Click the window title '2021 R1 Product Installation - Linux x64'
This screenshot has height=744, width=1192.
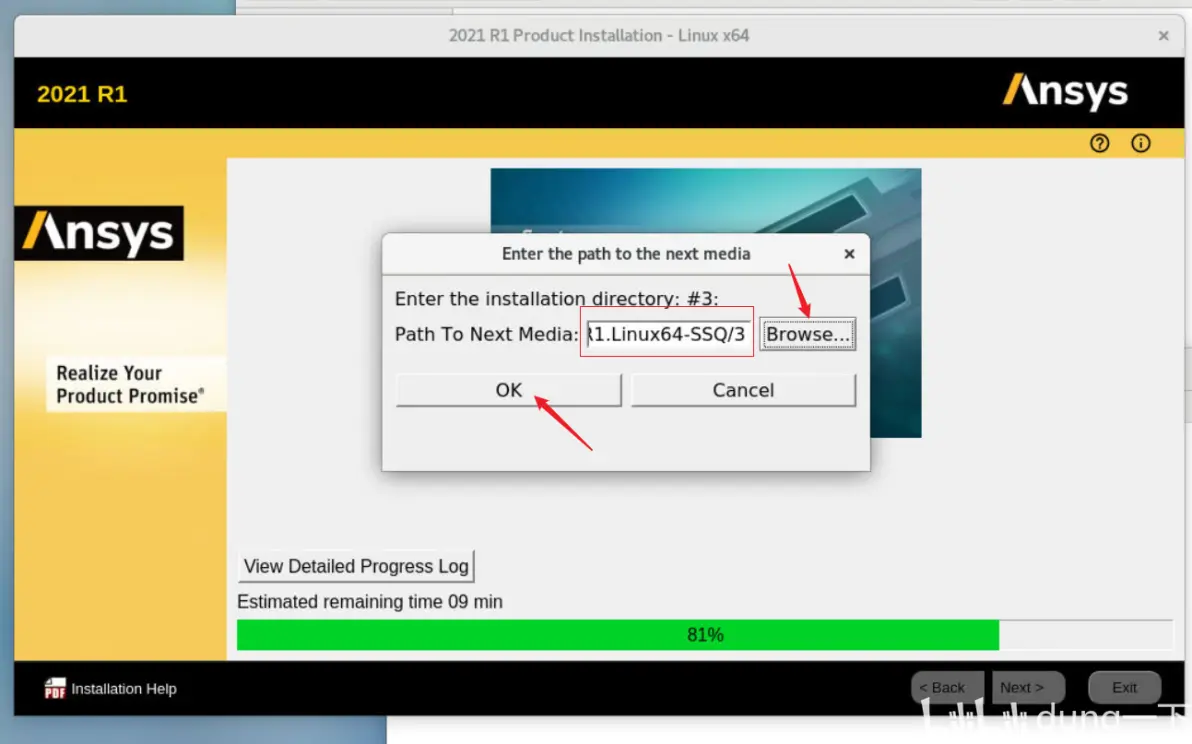(599, 36)
